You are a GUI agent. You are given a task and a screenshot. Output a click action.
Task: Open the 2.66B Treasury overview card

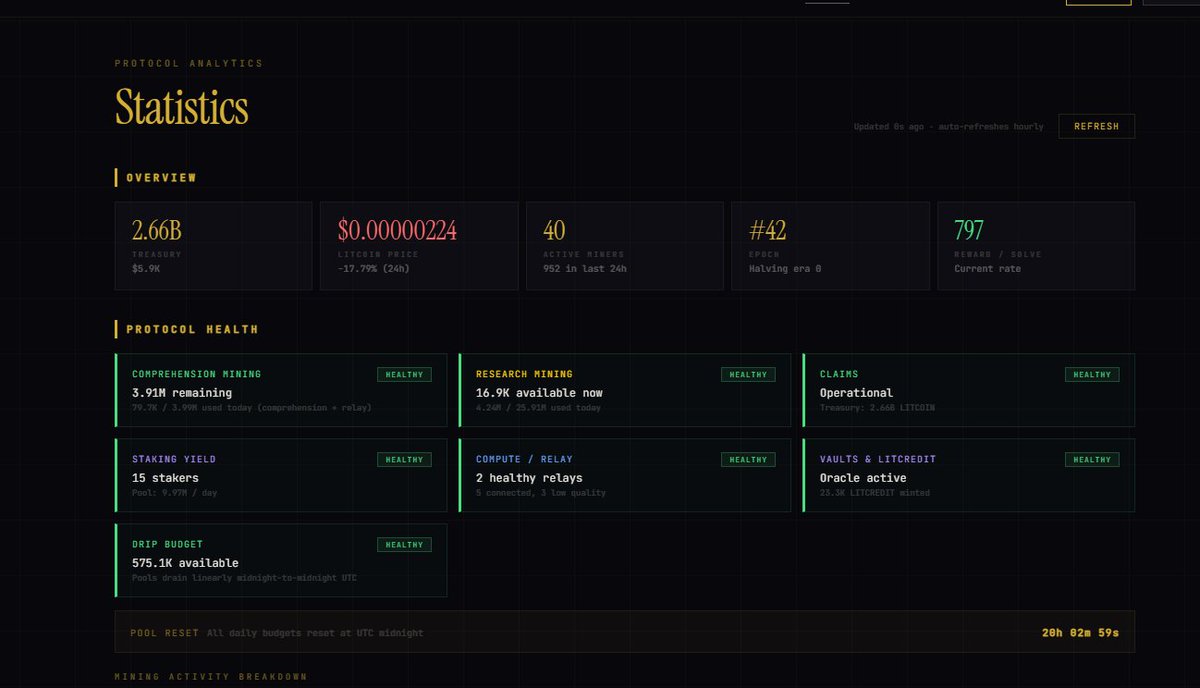tap(213, 246)
